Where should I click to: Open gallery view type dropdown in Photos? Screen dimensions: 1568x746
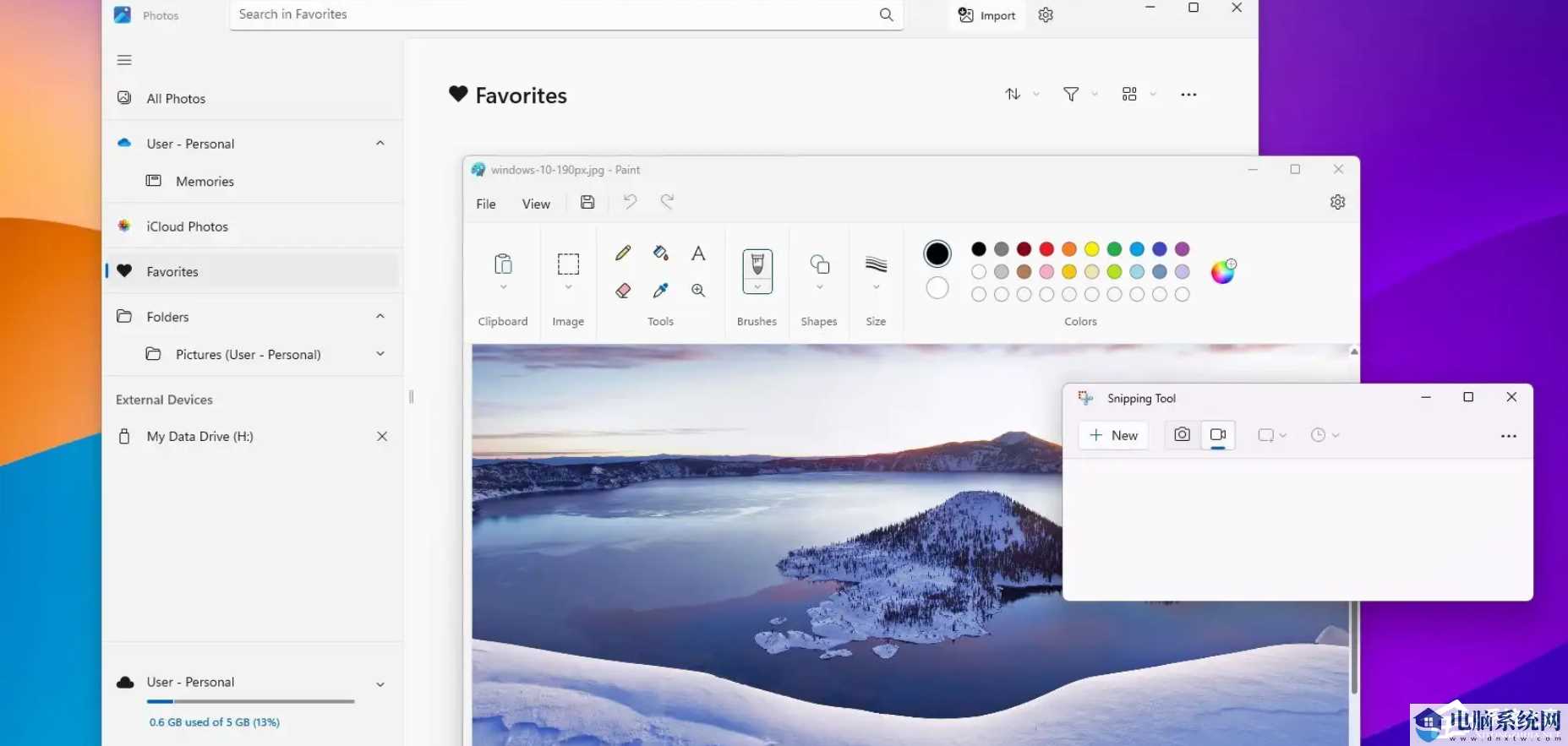[x=1138, y=94]
